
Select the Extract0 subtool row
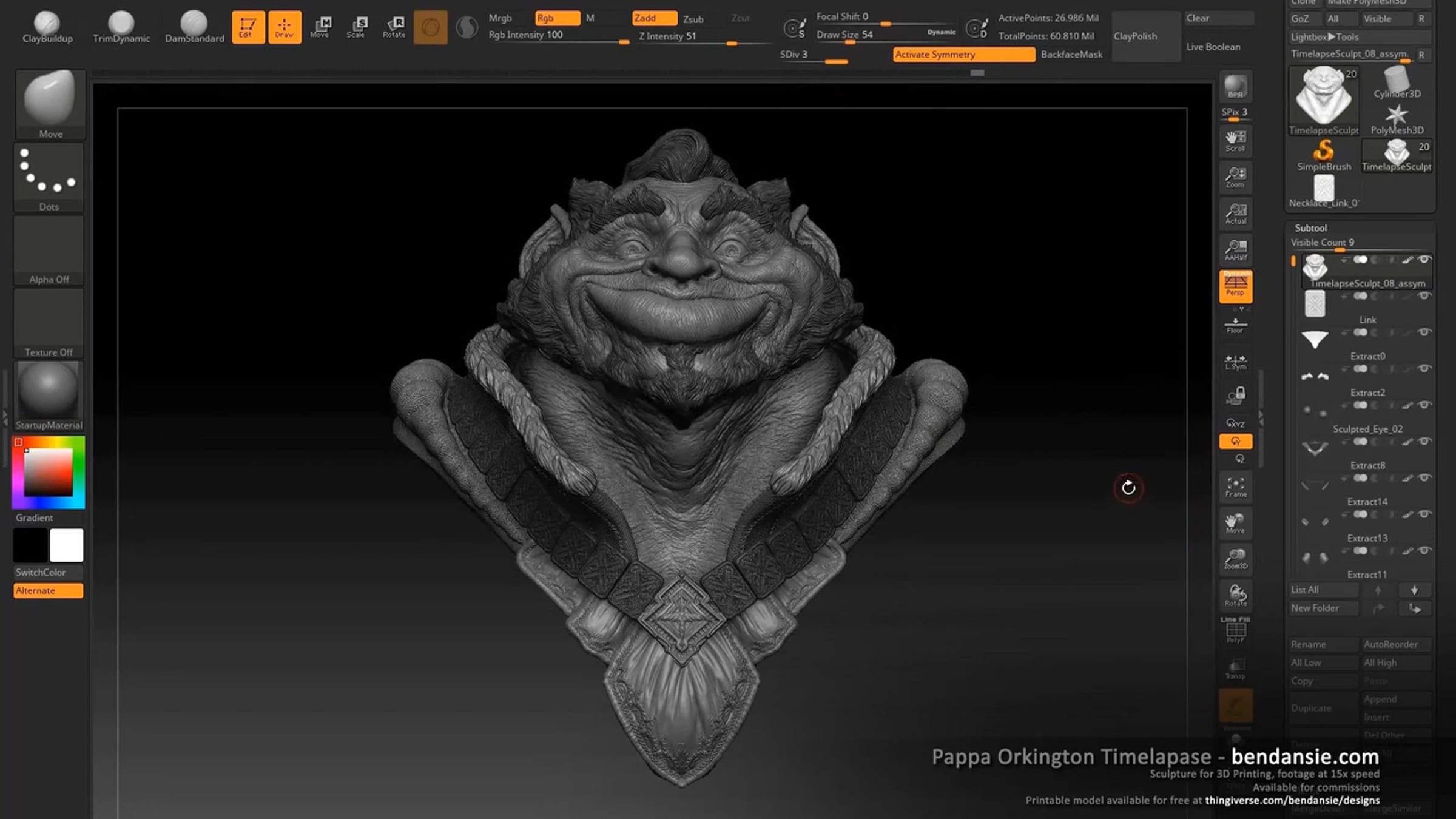tap(1366, 344)
